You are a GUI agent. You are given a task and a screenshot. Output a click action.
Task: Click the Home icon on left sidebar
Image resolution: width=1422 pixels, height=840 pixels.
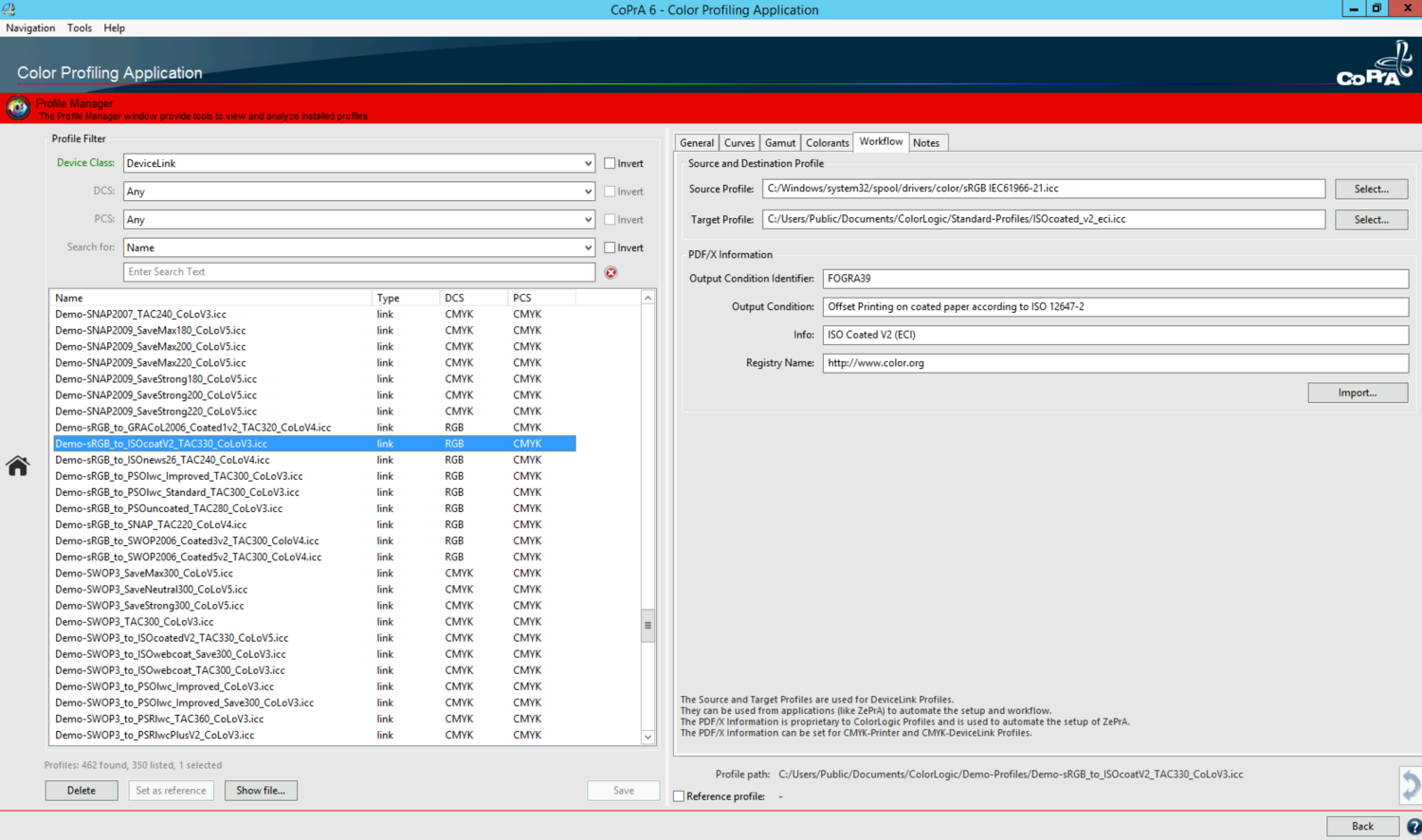tap(17, 466)
